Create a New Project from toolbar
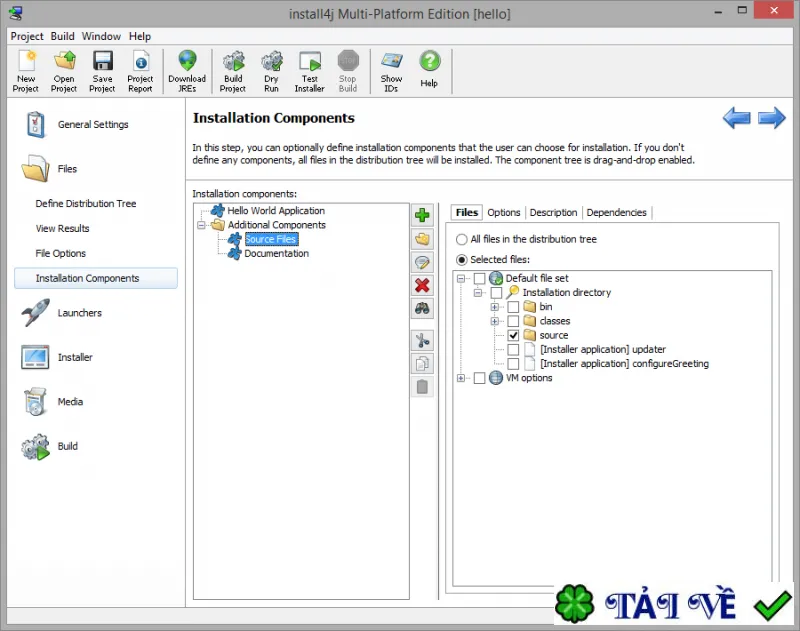800x631 pixels. (x=26, y=71)
